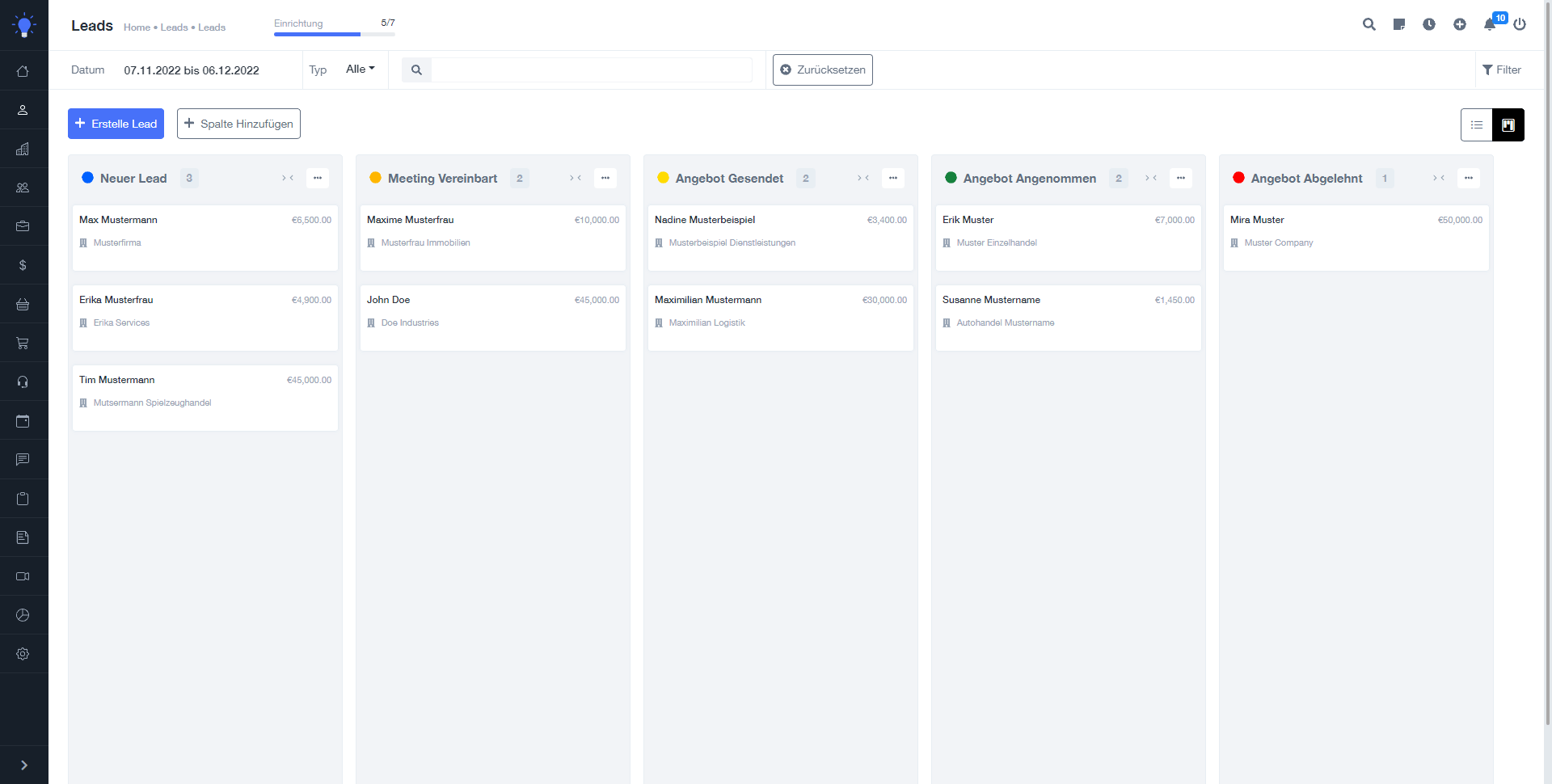Click the Zurücksetzen reset button
Image resolution: width=1552 pixels, height=784 pixels.
coord(822,70)
